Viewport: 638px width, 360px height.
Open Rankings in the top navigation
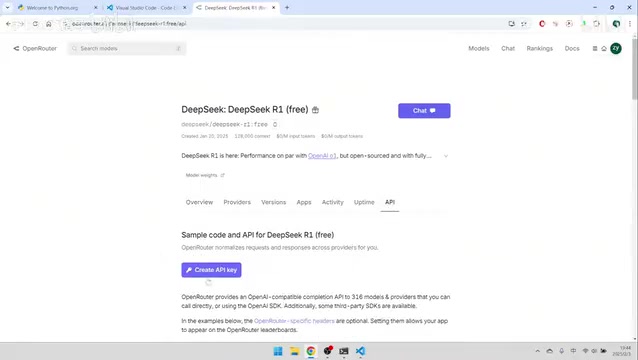540,48
